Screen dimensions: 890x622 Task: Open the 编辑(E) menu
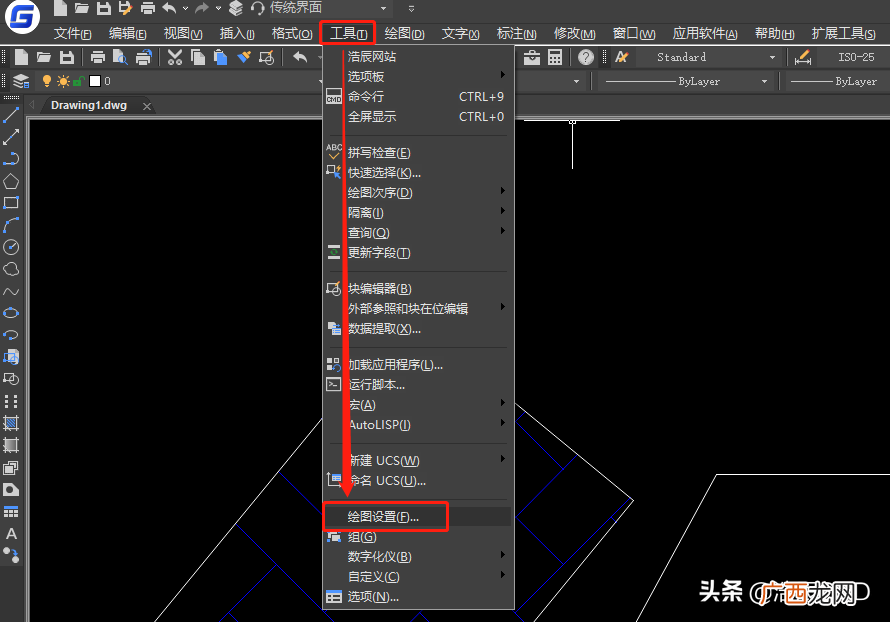[x=128, y=33]
